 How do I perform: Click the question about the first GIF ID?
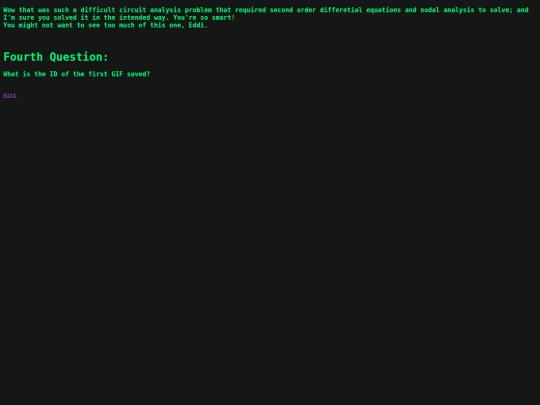[x=76, y=74]
